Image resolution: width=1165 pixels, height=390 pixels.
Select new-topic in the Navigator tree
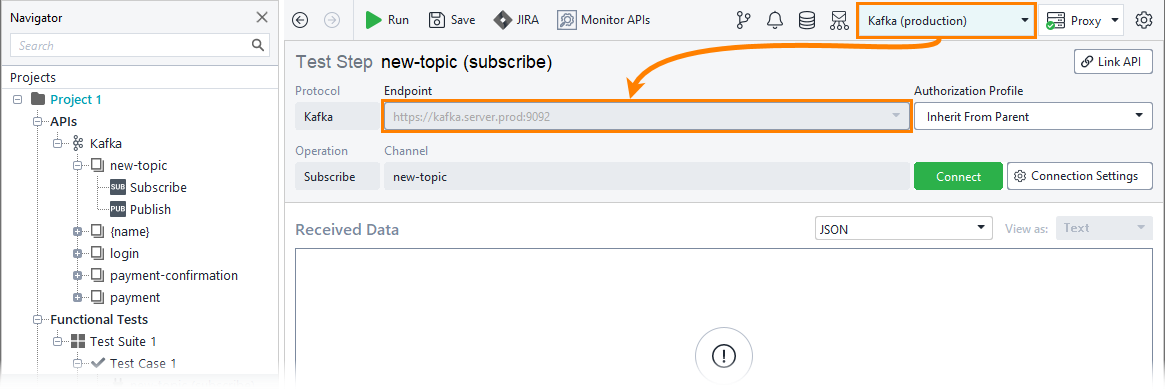click(x=138, y=166)
